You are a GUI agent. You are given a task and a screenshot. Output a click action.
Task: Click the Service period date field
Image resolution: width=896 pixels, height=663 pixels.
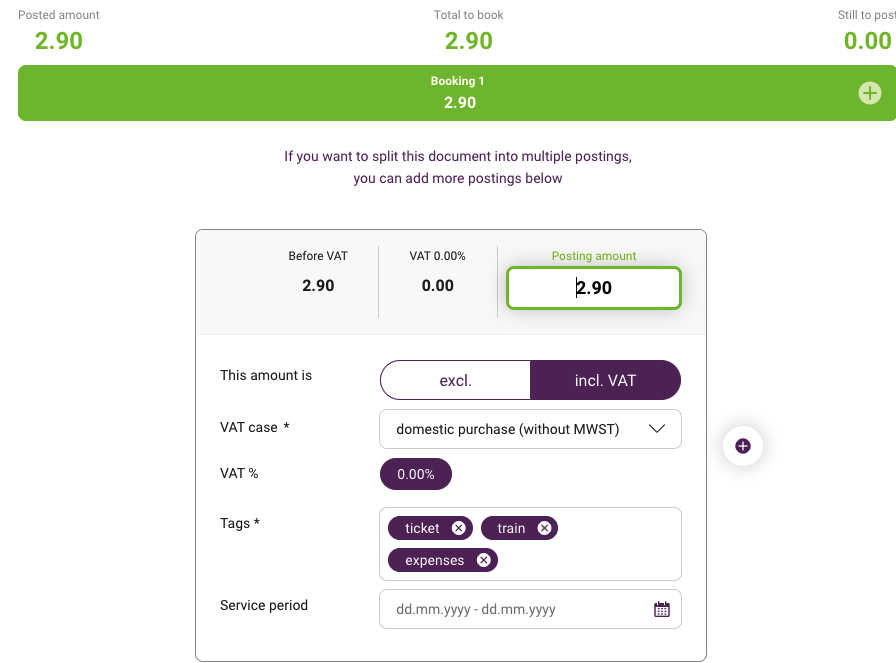pos(530,609)
